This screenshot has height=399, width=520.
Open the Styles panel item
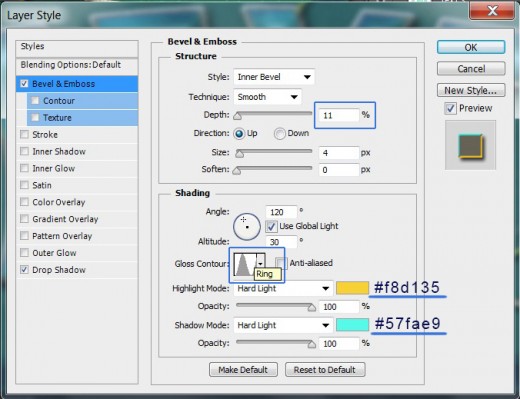[x=77, y=49]
